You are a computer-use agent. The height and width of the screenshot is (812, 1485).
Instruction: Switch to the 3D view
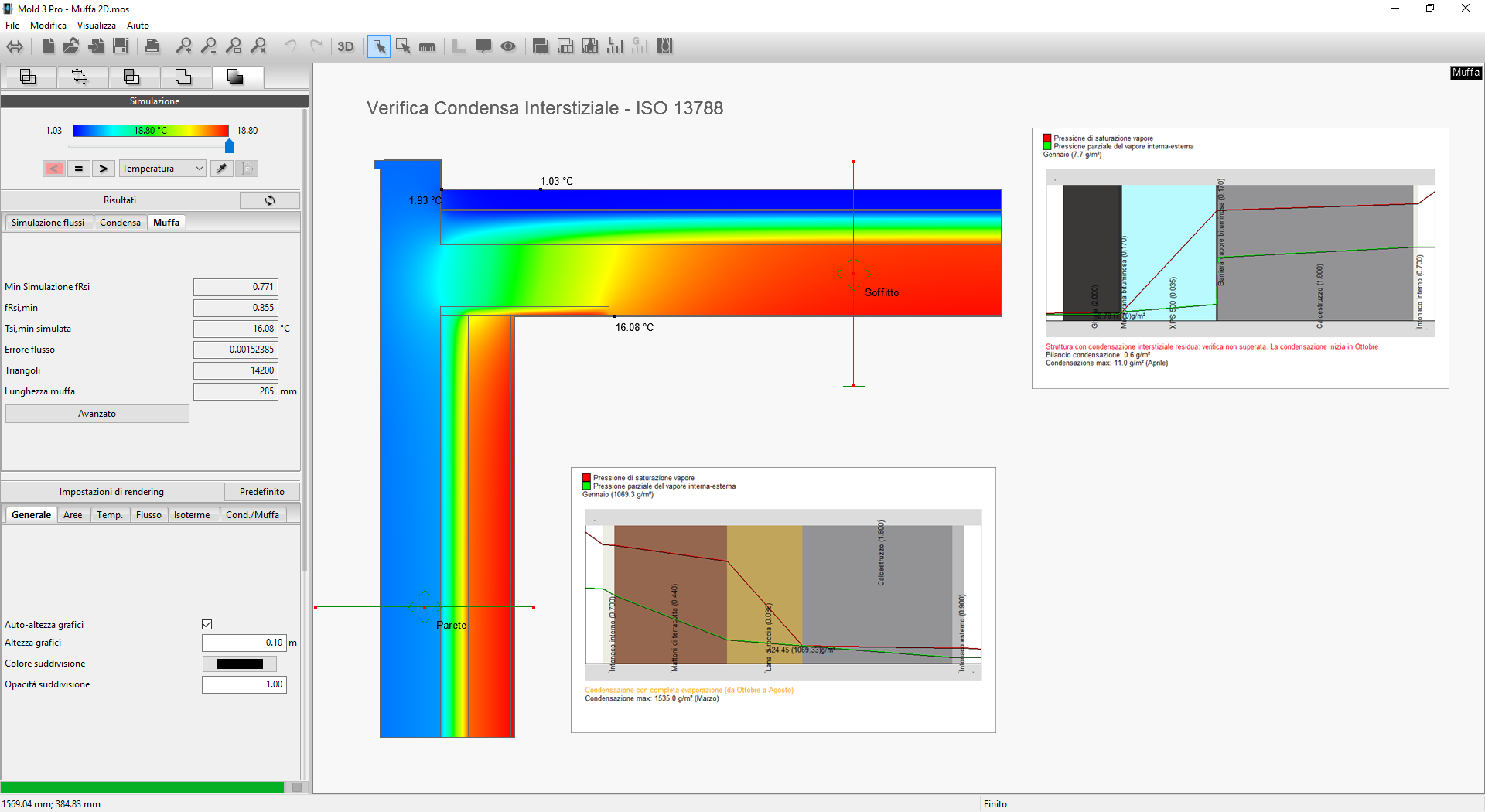click(345, 46)
